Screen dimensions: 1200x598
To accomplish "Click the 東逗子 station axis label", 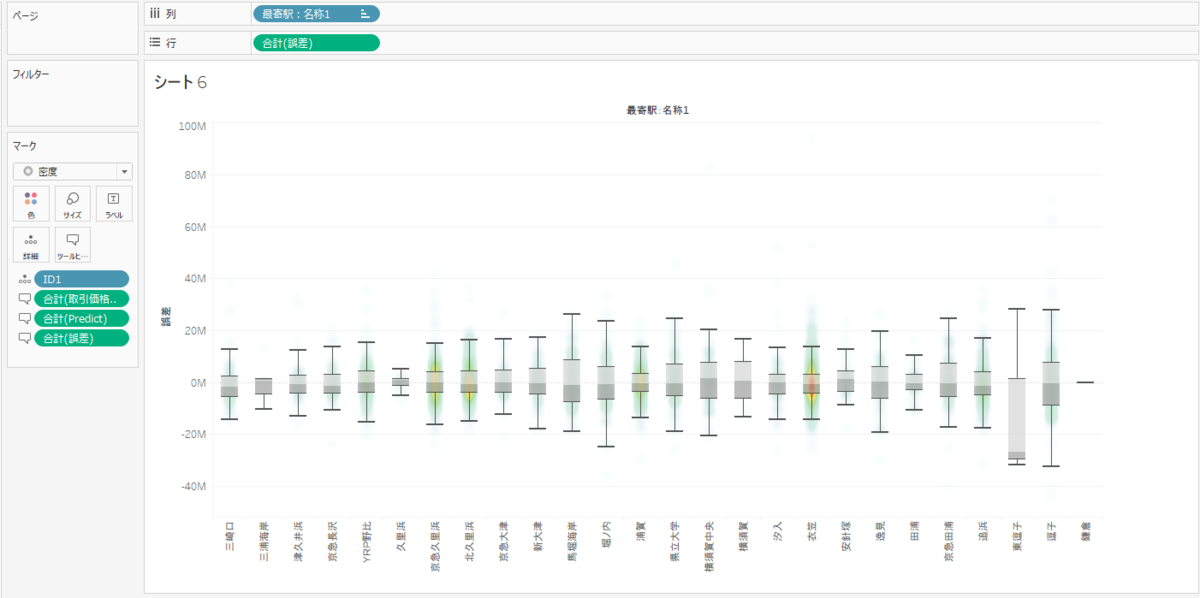I will (x=1016, y=536).
